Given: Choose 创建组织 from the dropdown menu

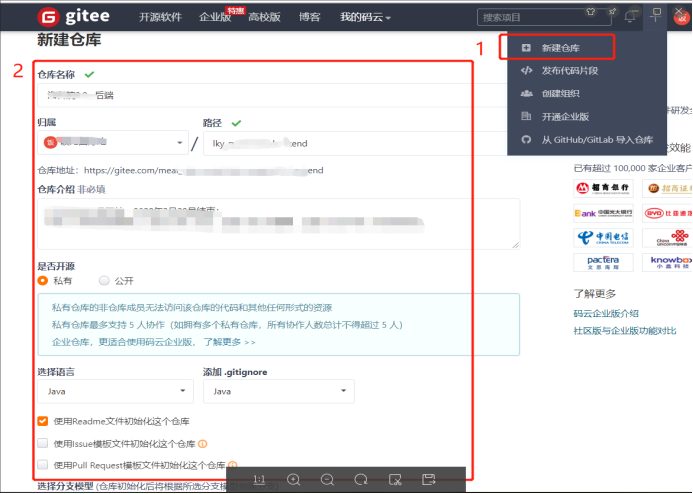Looking at the screenshot, I should [x=586, y=93].
